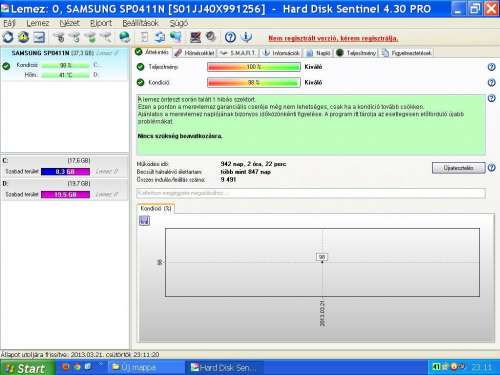Open the Fájl menu
This screenshot has height=375, width=500.
click(9, 23)
